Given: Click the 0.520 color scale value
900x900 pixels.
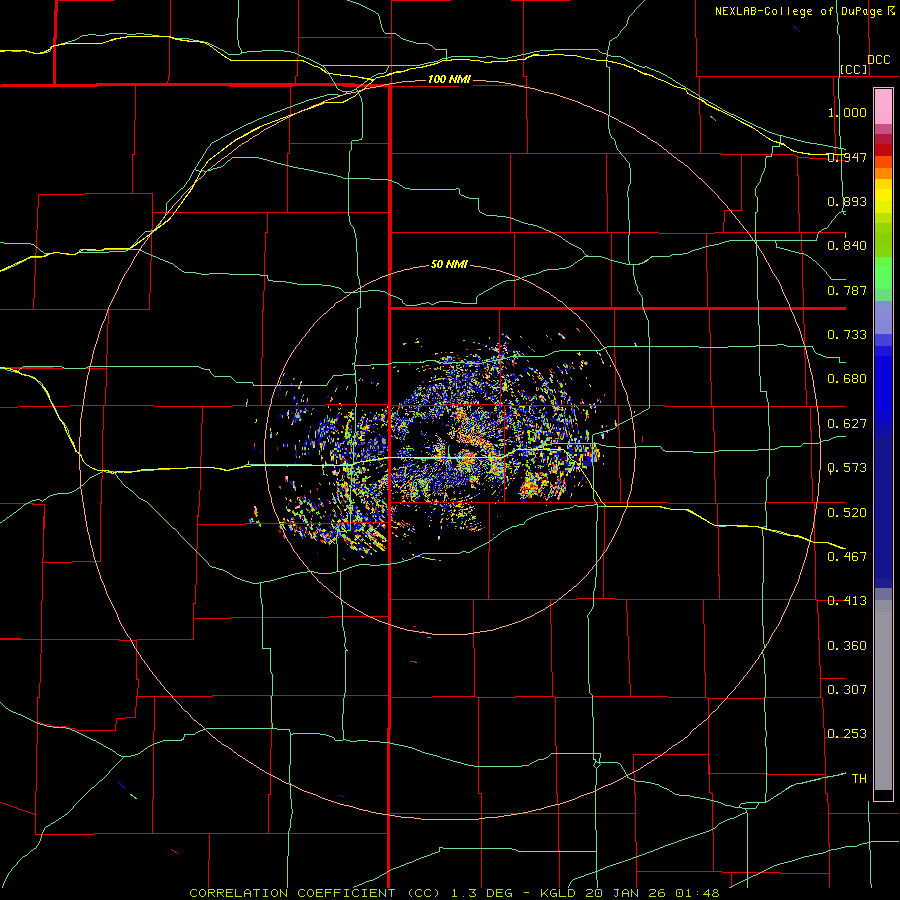Looking at the screenshot, I should pos(847,513).
